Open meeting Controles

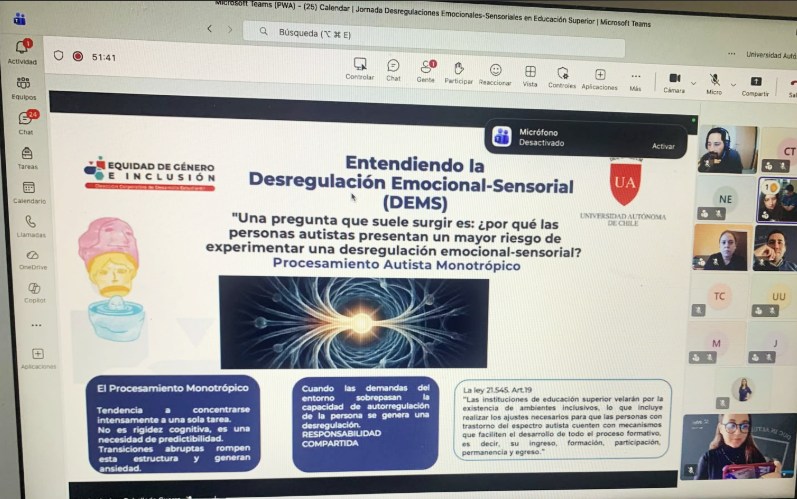tap(562, 78)
